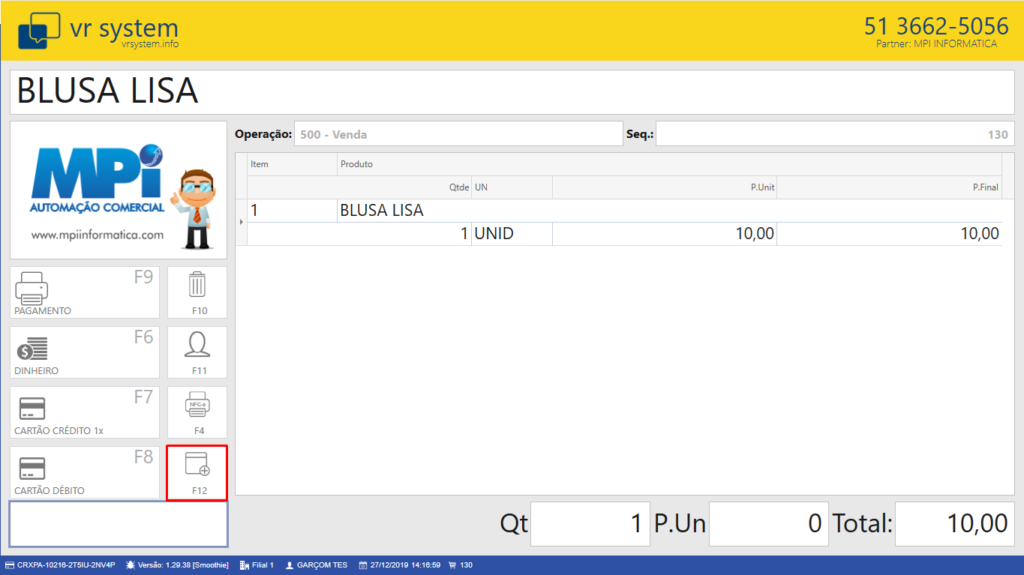Select the customer F11 person icon
Screen dimensions: 1024x575
coord(197,352)
